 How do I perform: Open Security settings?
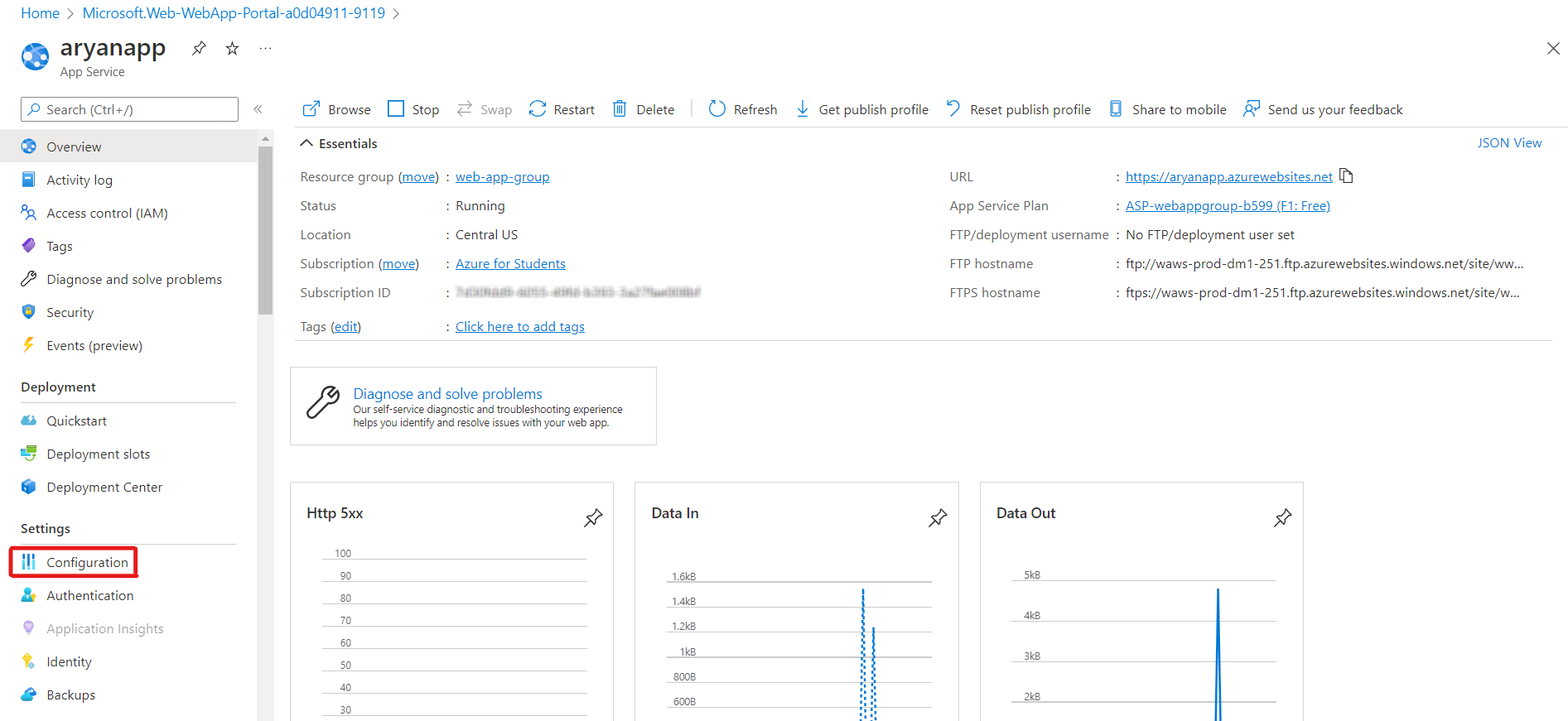(128, 312)
